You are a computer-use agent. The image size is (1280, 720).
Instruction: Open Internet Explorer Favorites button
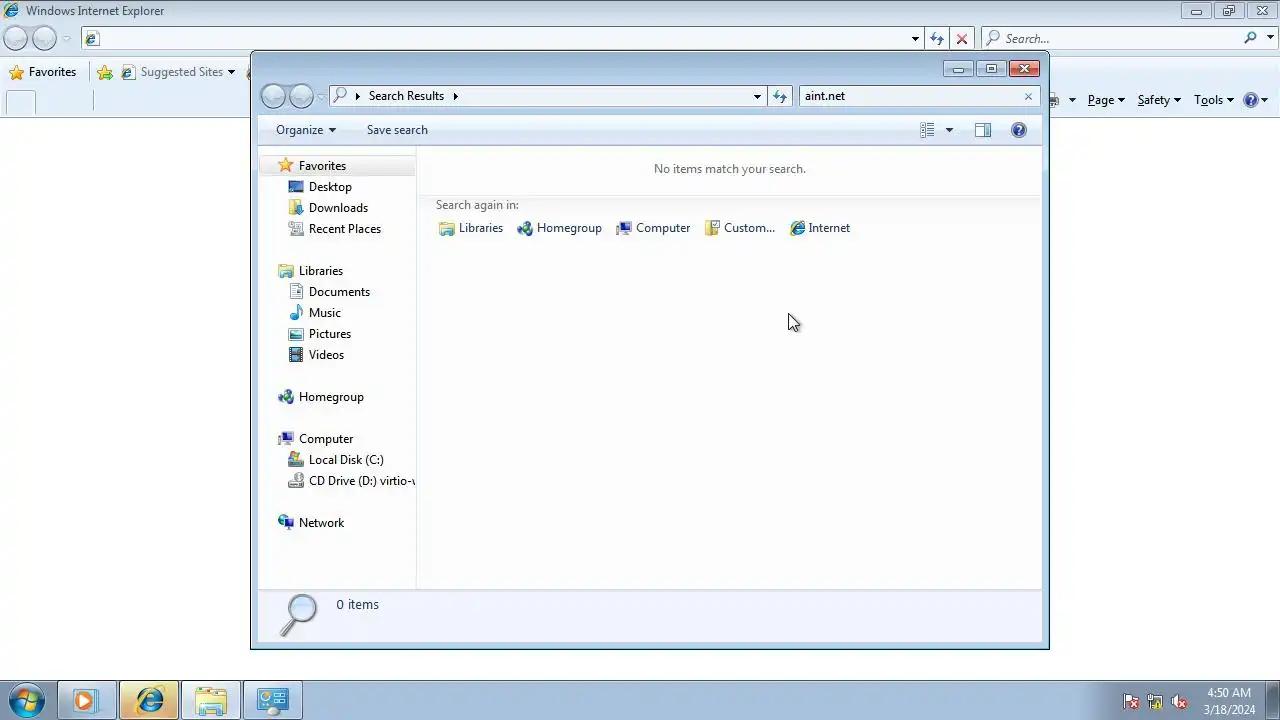(42, 72)
